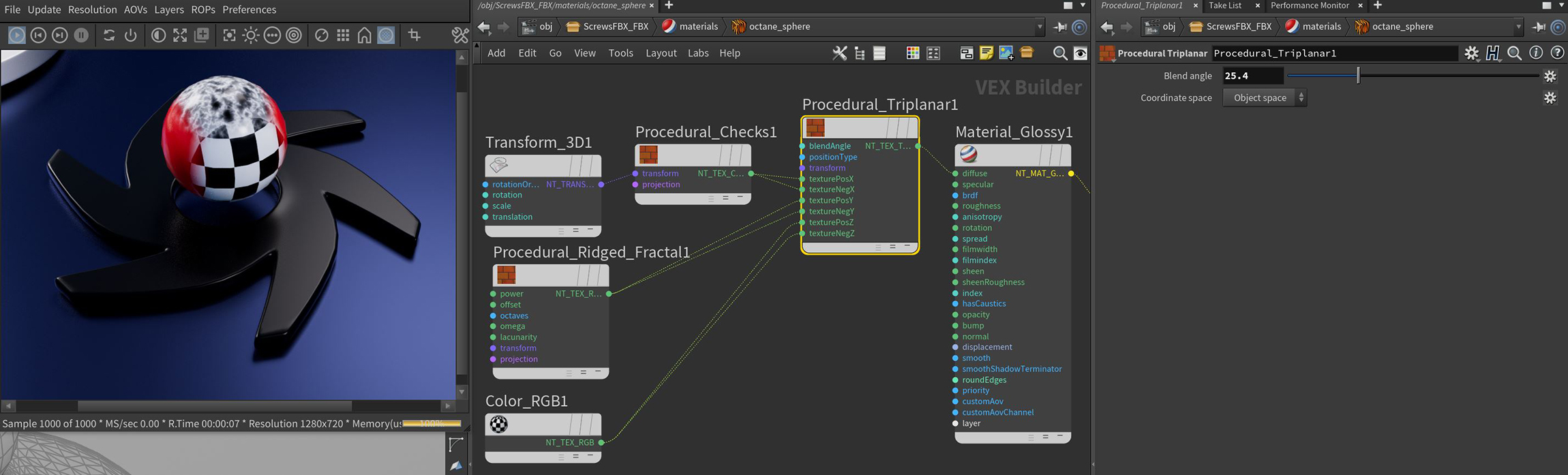1568x475 pixels.
Task: Expand the network editor path dropdown arrow
Action: pos(1040,27)
